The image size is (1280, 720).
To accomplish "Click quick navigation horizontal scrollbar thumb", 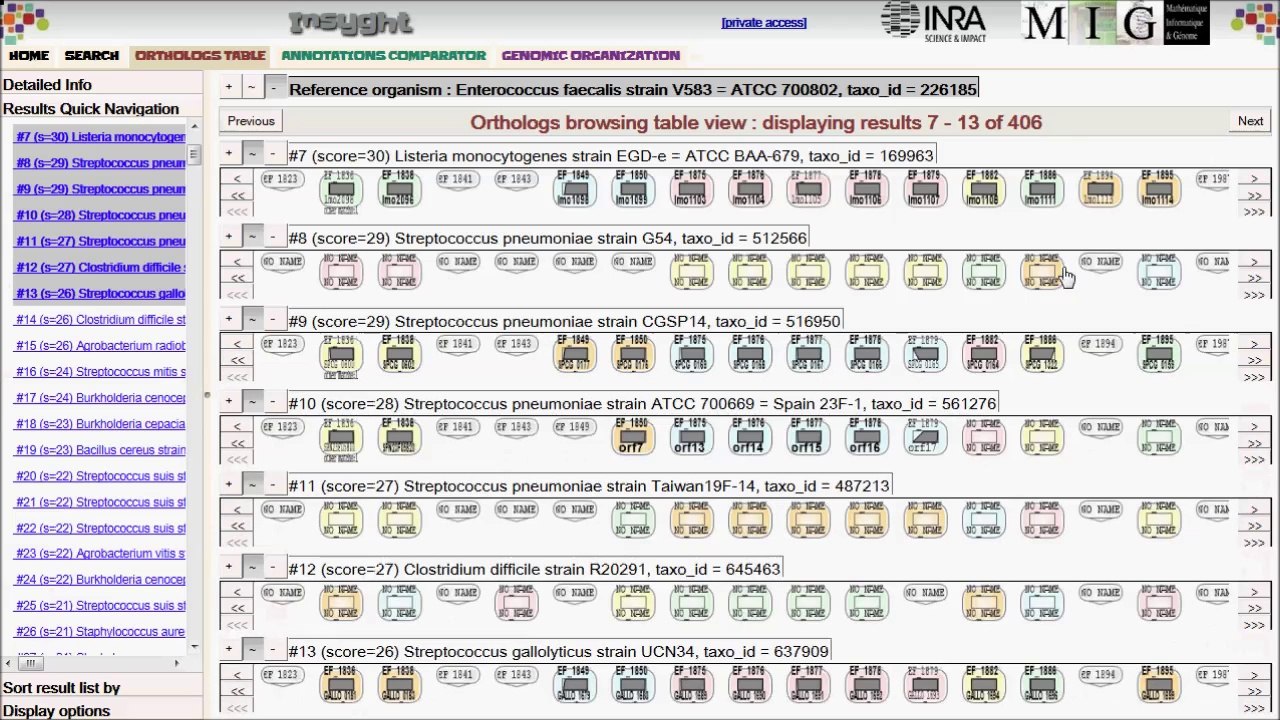I will [30, 663].
